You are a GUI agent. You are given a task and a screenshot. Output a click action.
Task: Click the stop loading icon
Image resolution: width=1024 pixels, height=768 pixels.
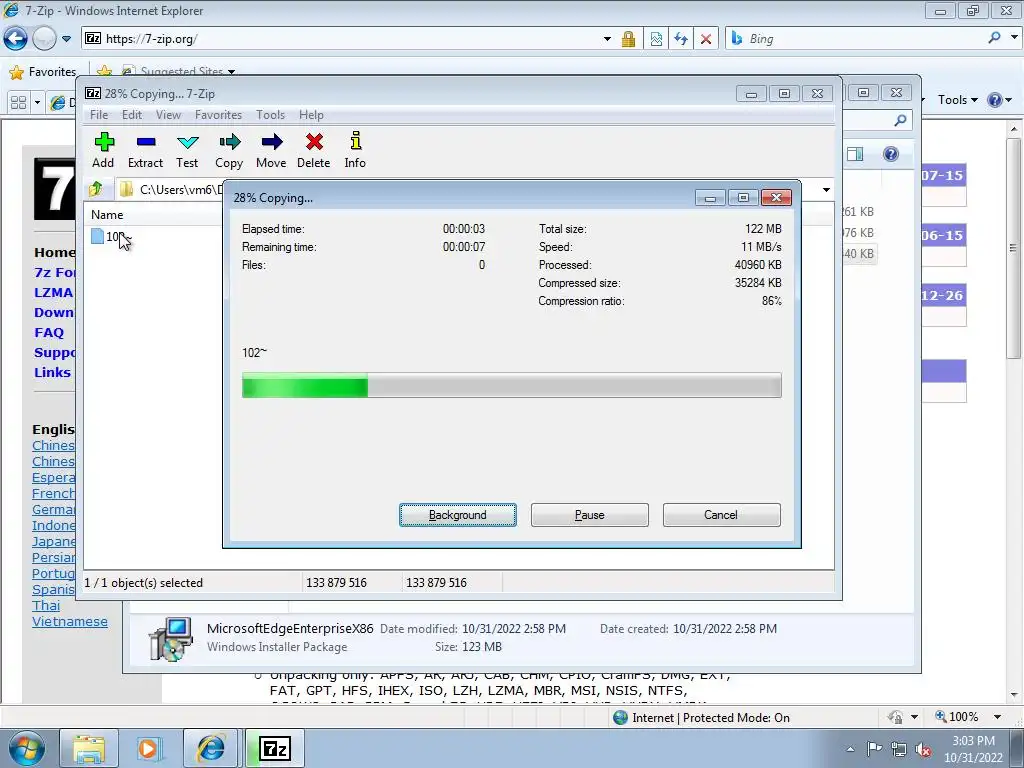pos(706,39)
